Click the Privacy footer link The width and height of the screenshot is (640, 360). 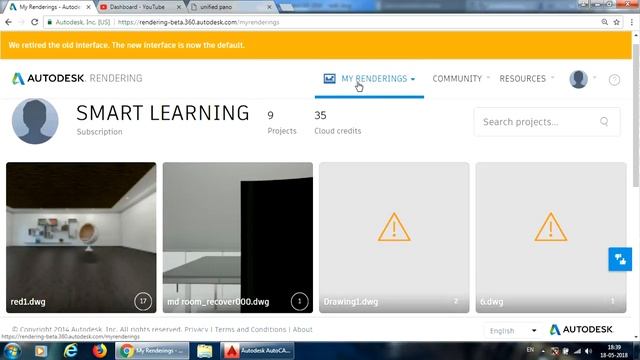click(x=196, y=329)
